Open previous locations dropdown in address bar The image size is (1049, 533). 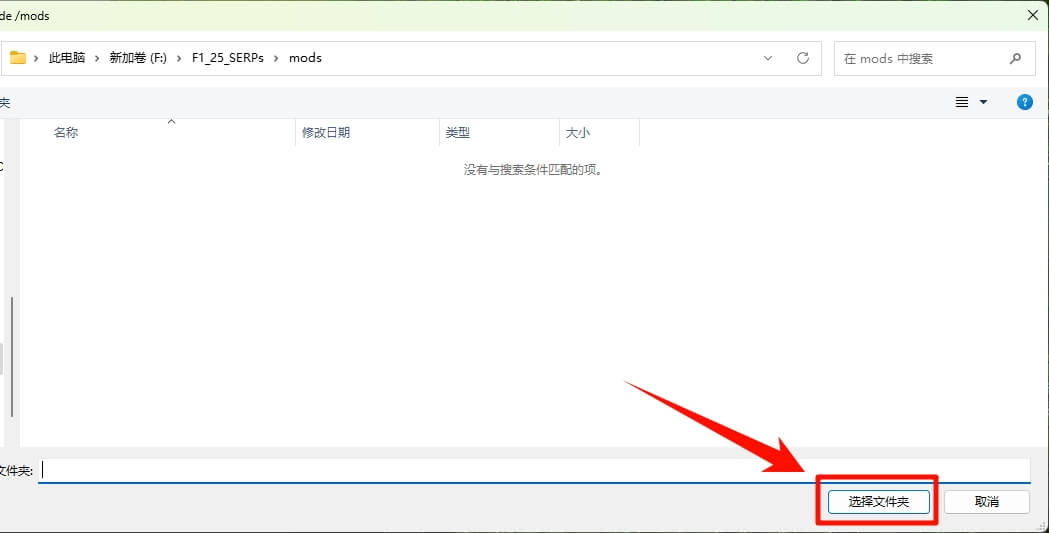(768, 58)
